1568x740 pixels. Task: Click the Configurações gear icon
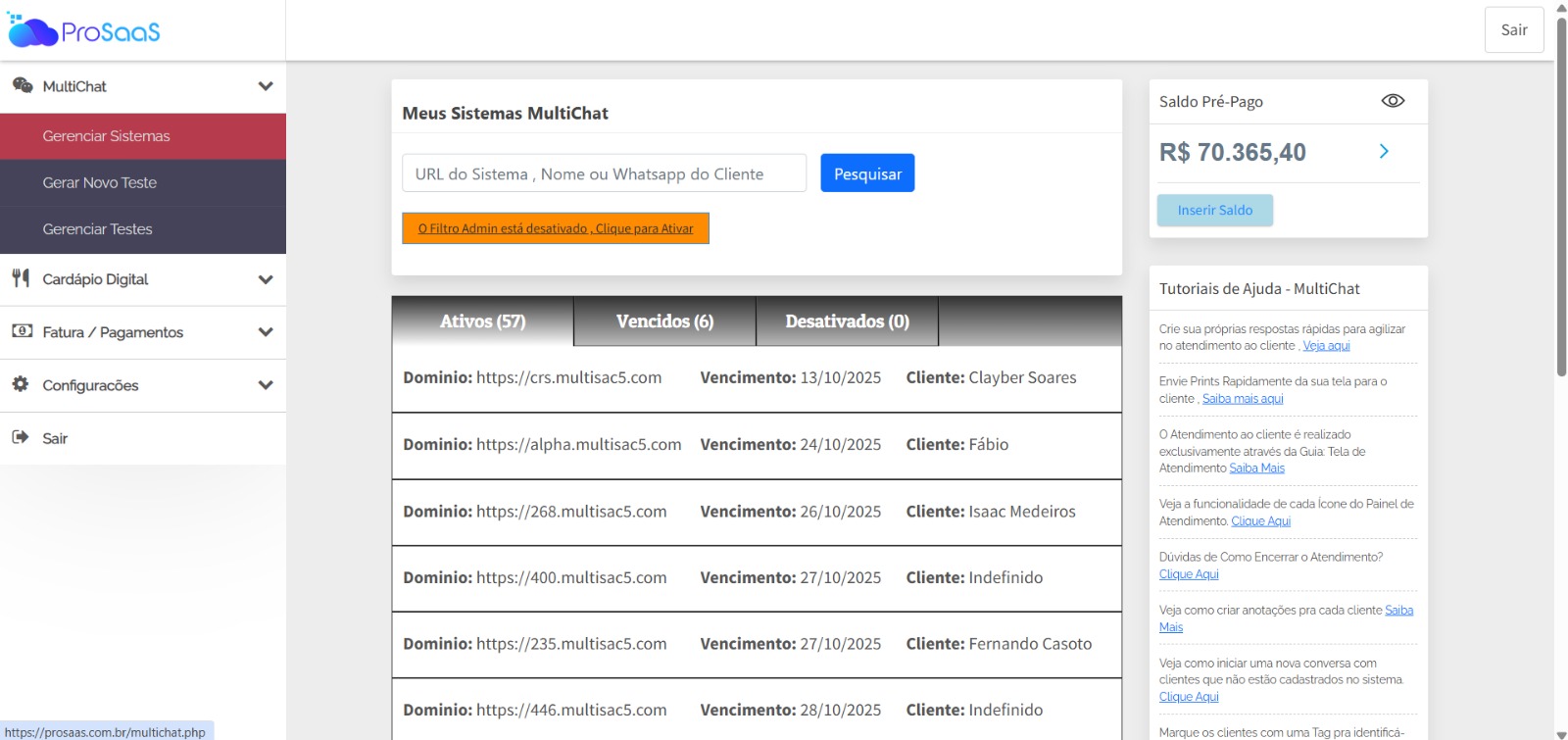pyautogui.click(x=21, y=384)
